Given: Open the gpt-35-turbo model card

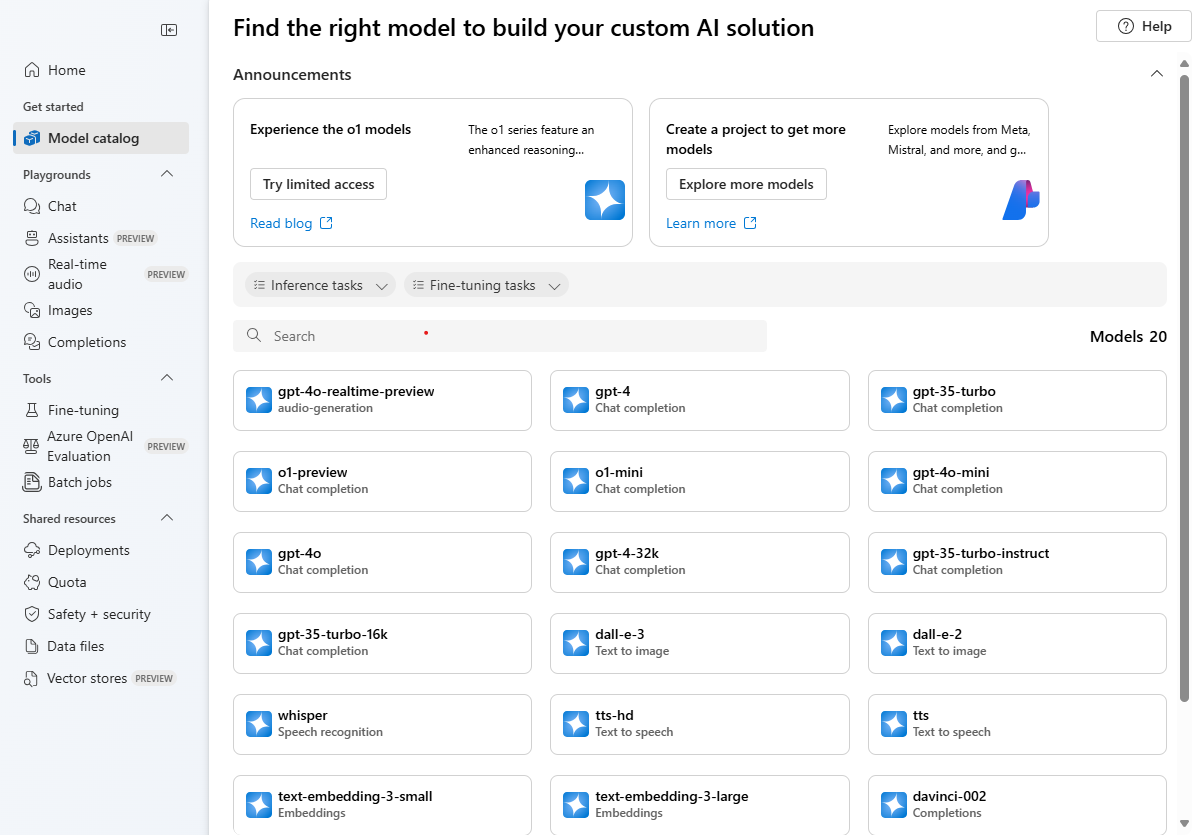Looking at the screenshot, I should click(1017, 400).
